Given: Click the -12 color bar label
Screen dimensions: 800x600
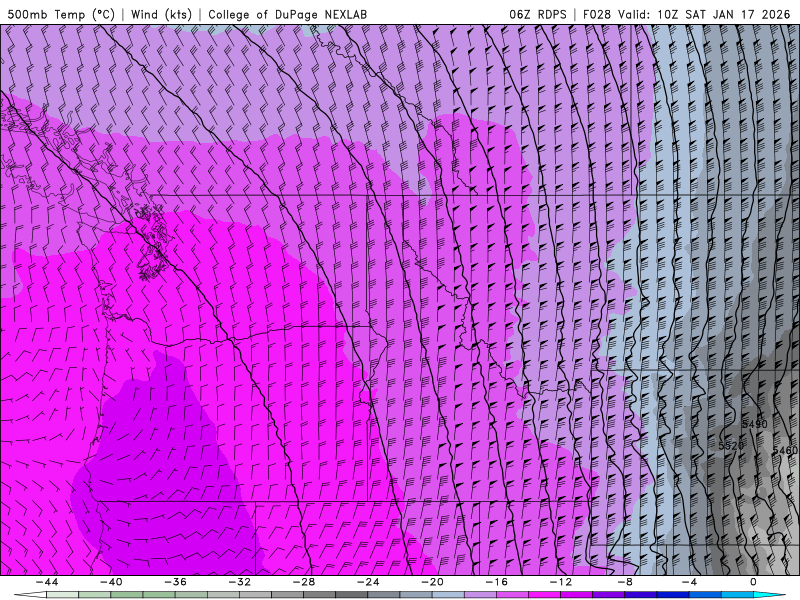Looking at the screenshot, I should (x=561, y=582).
